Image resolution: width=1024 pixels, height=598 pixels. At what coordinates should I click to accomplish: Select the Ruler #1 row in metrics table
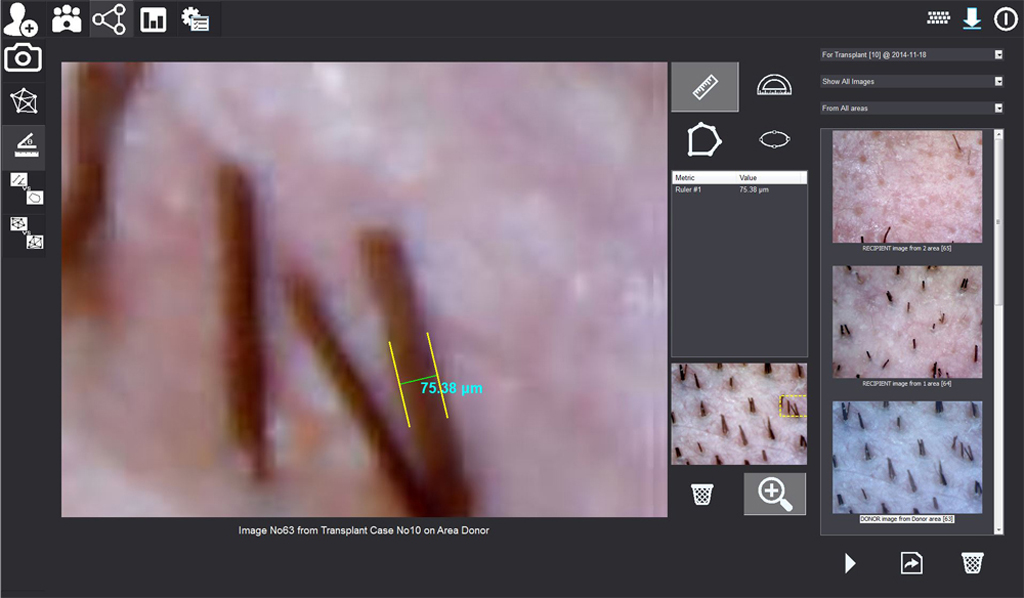(738, 189)
